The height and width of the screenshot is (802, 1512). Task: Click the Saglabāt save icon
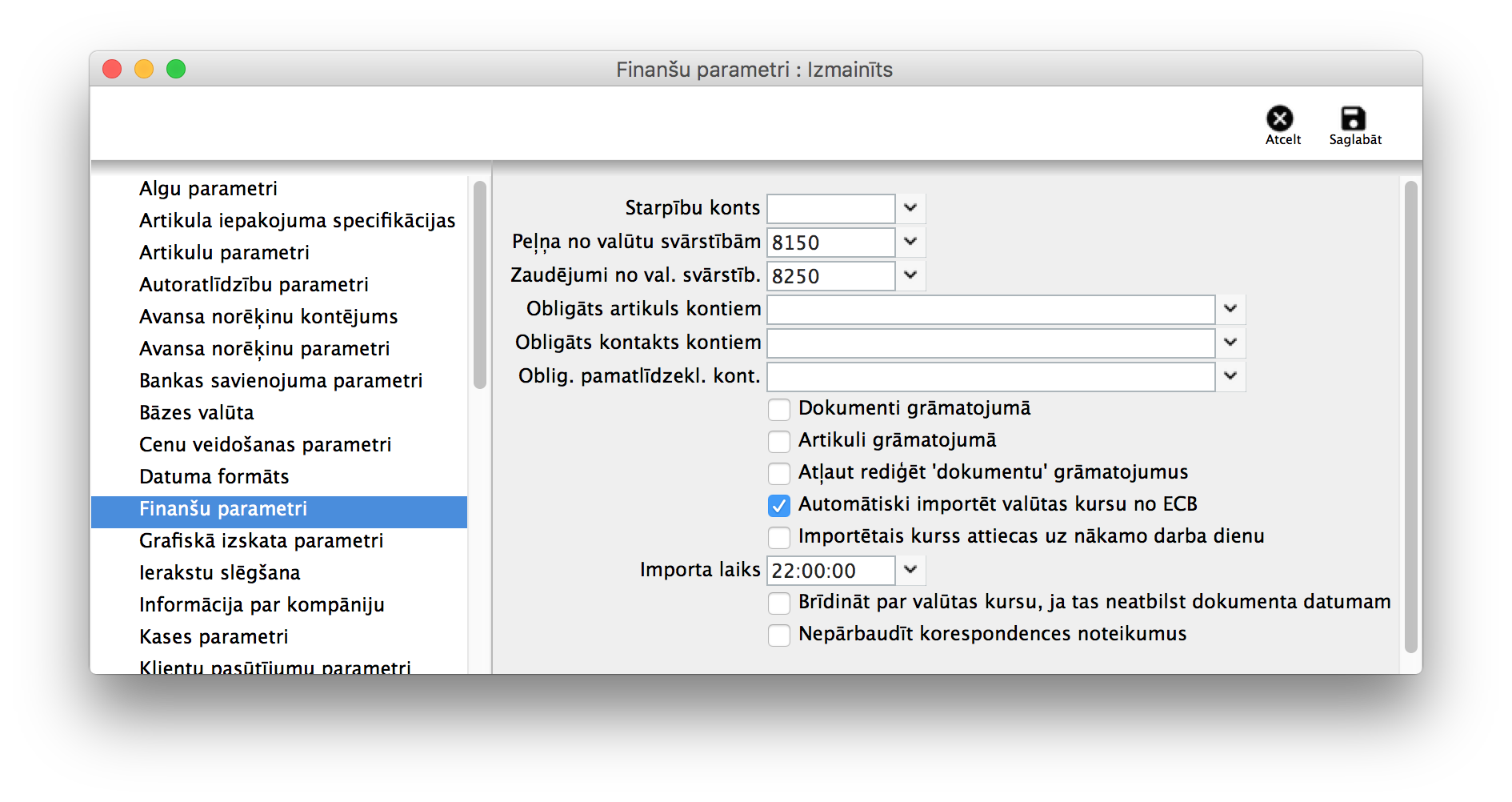1353,119
